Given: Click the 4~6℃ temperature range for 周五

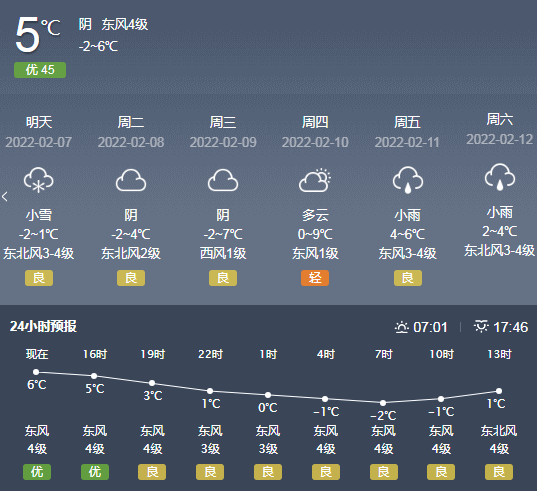Looking at the screenshot, I should tap(408, 234).
